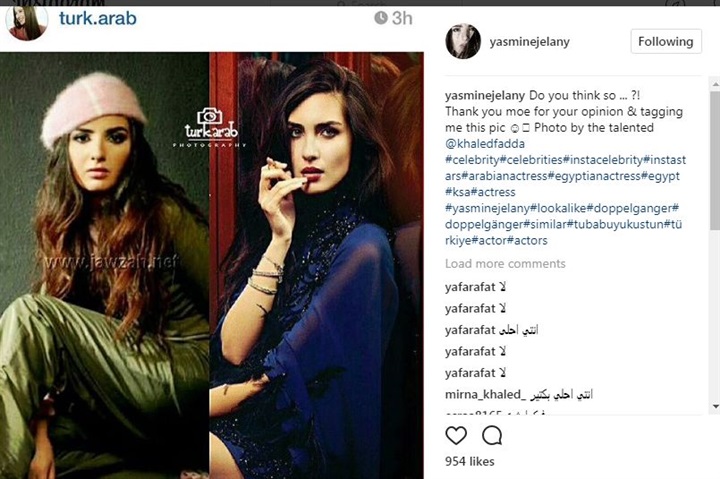
Task: Open first yafarafat commenter profile
Action: point(470,287)
